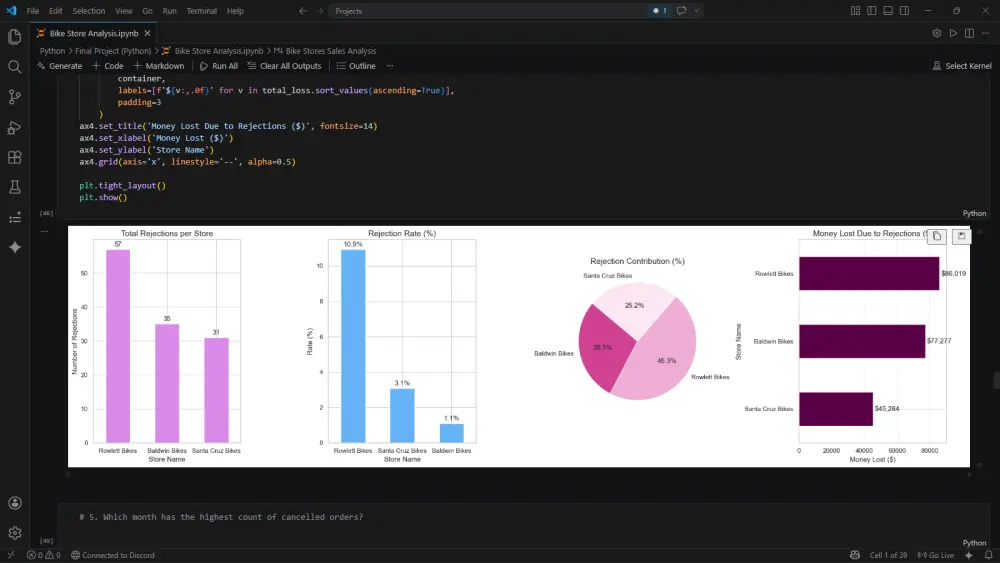The width and height of the screenshot is (1000, 563).
Task: Copy the chart output image
Action: click(937, 236)
